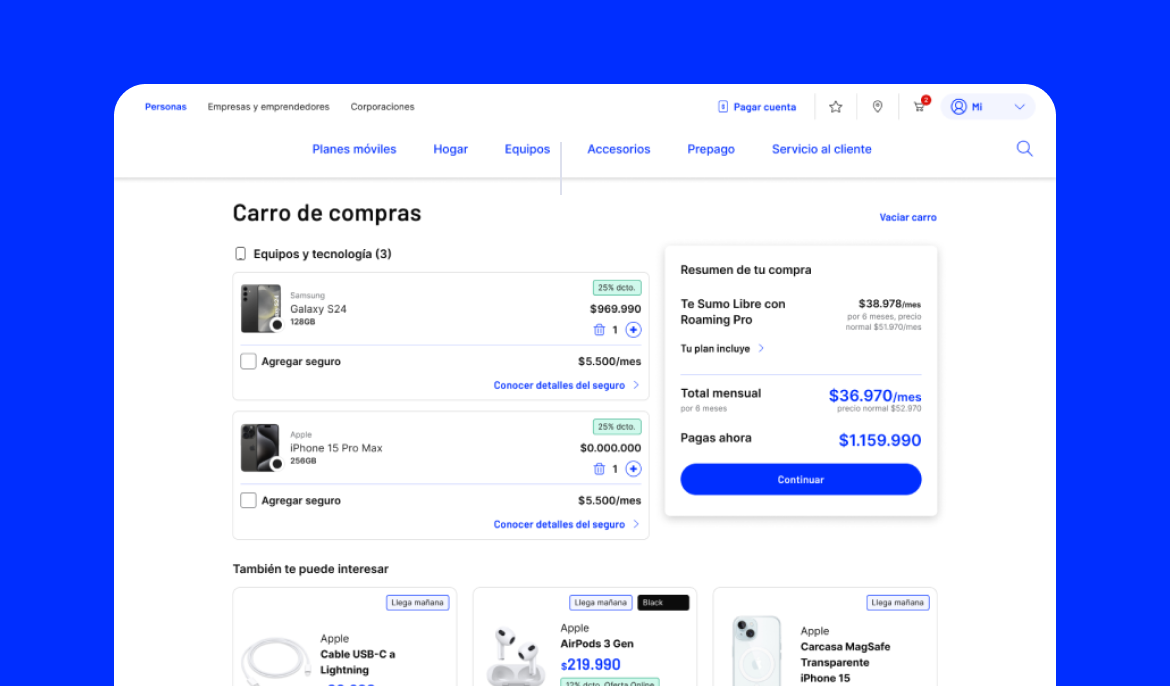Expand Tu plan incluye details
The height and width of the screenshot is (686, 1170).
point(722,349)
